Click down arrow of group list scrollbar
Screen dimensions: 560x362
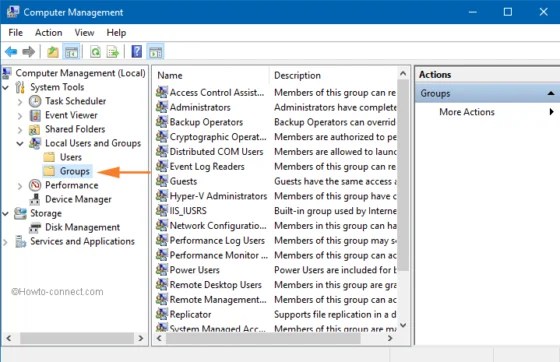(403, 325)
